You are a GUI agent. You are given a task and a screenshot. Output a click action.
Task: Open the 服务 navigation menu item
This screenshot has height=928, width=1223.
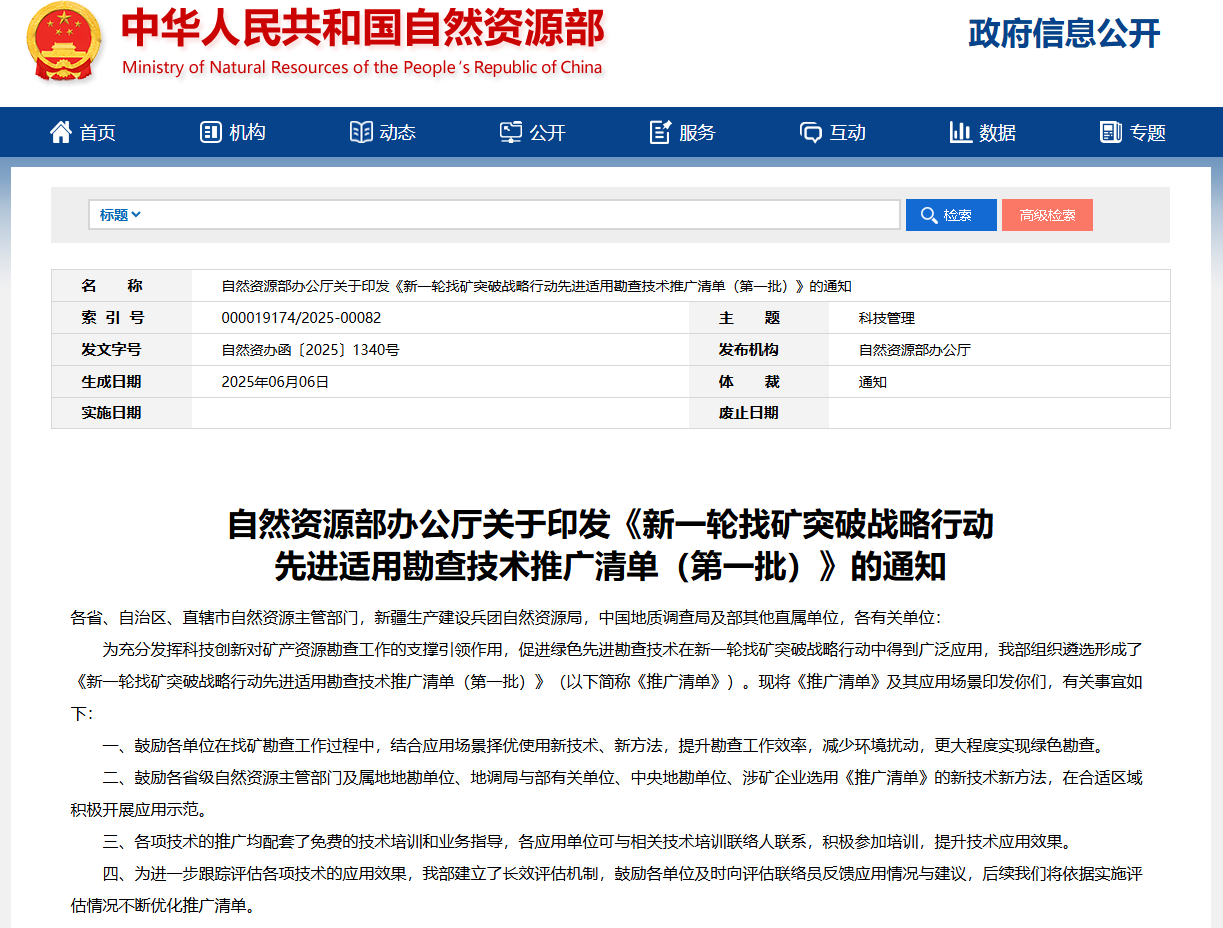tap(697, 132)
